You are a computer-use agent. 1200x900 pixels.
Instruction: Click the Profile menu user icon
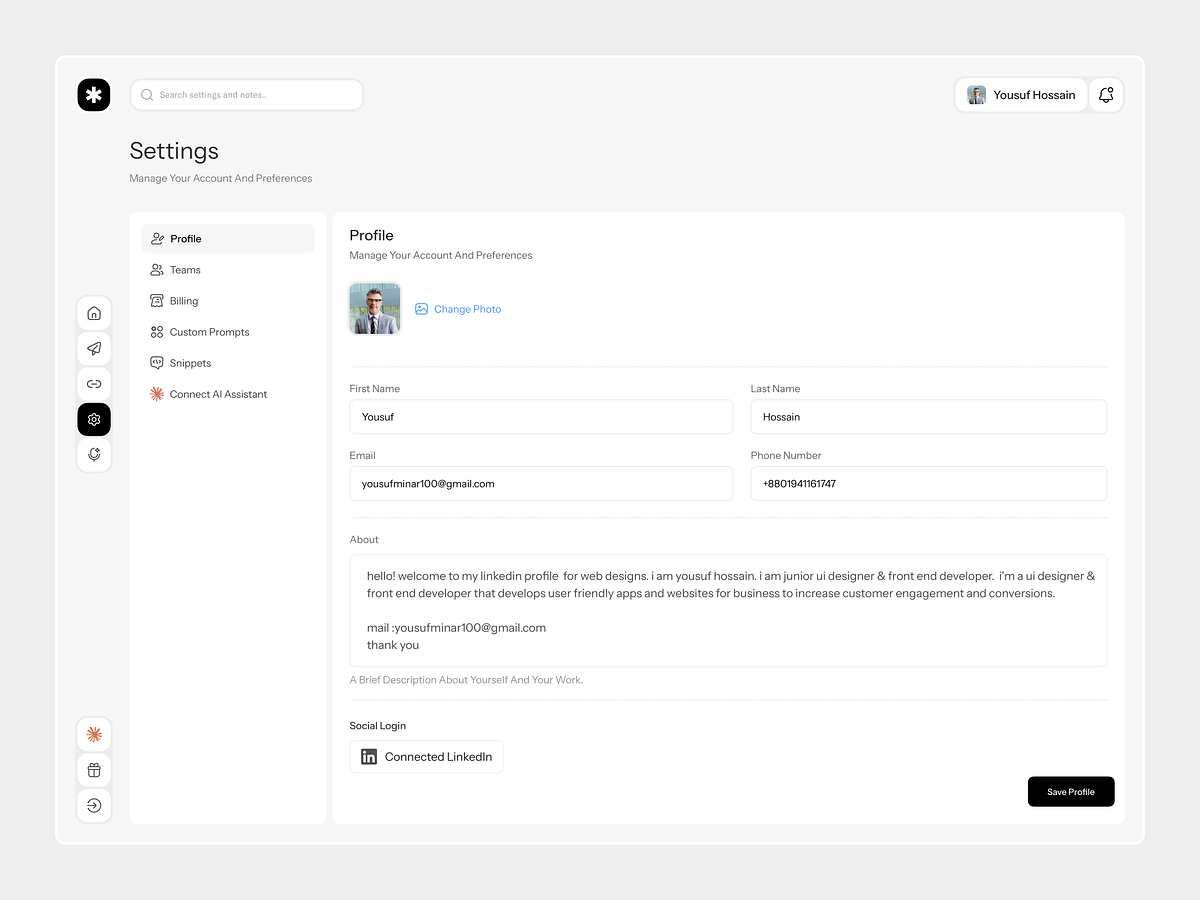[x=157, y=238]
